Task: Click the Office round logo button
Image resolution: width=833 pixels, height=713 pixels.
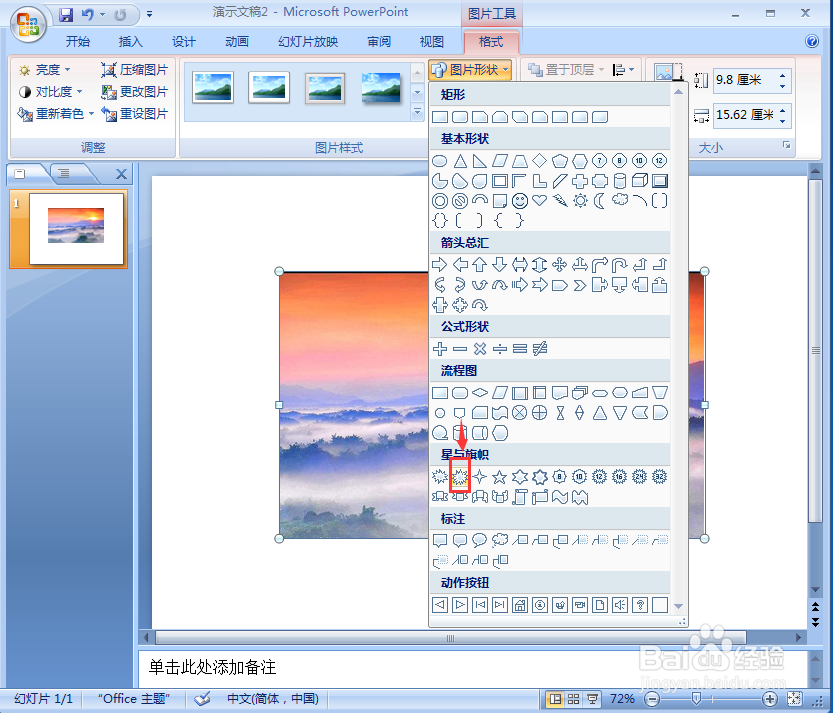Action: click(28, 23)
